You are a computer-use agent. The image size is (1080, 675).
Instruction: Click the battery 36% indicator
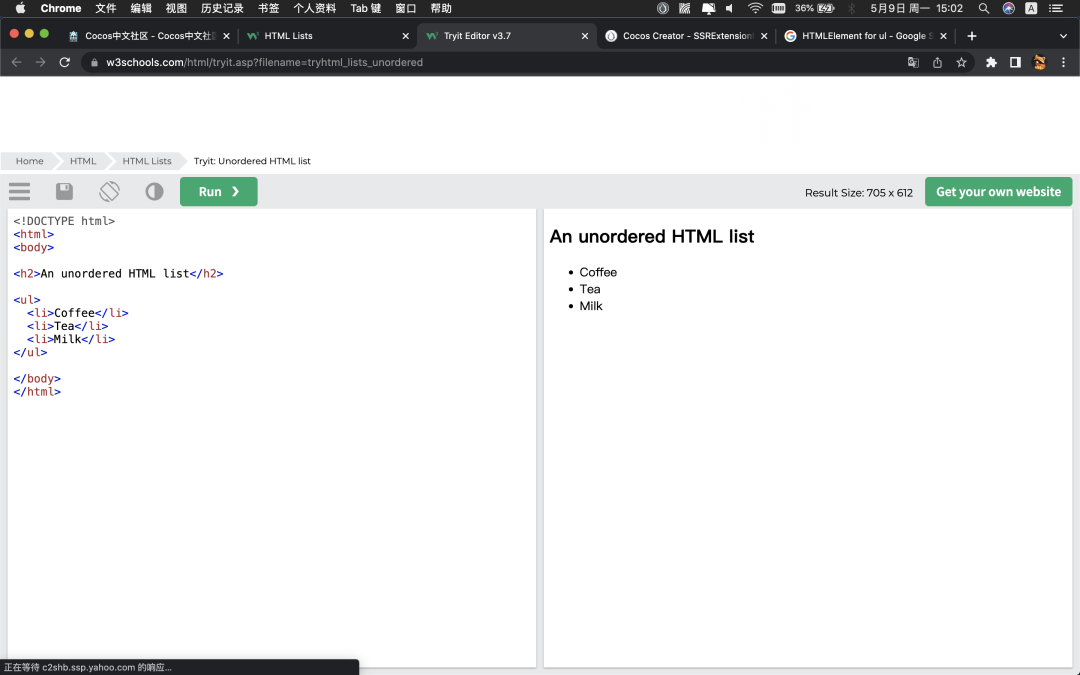815,8
